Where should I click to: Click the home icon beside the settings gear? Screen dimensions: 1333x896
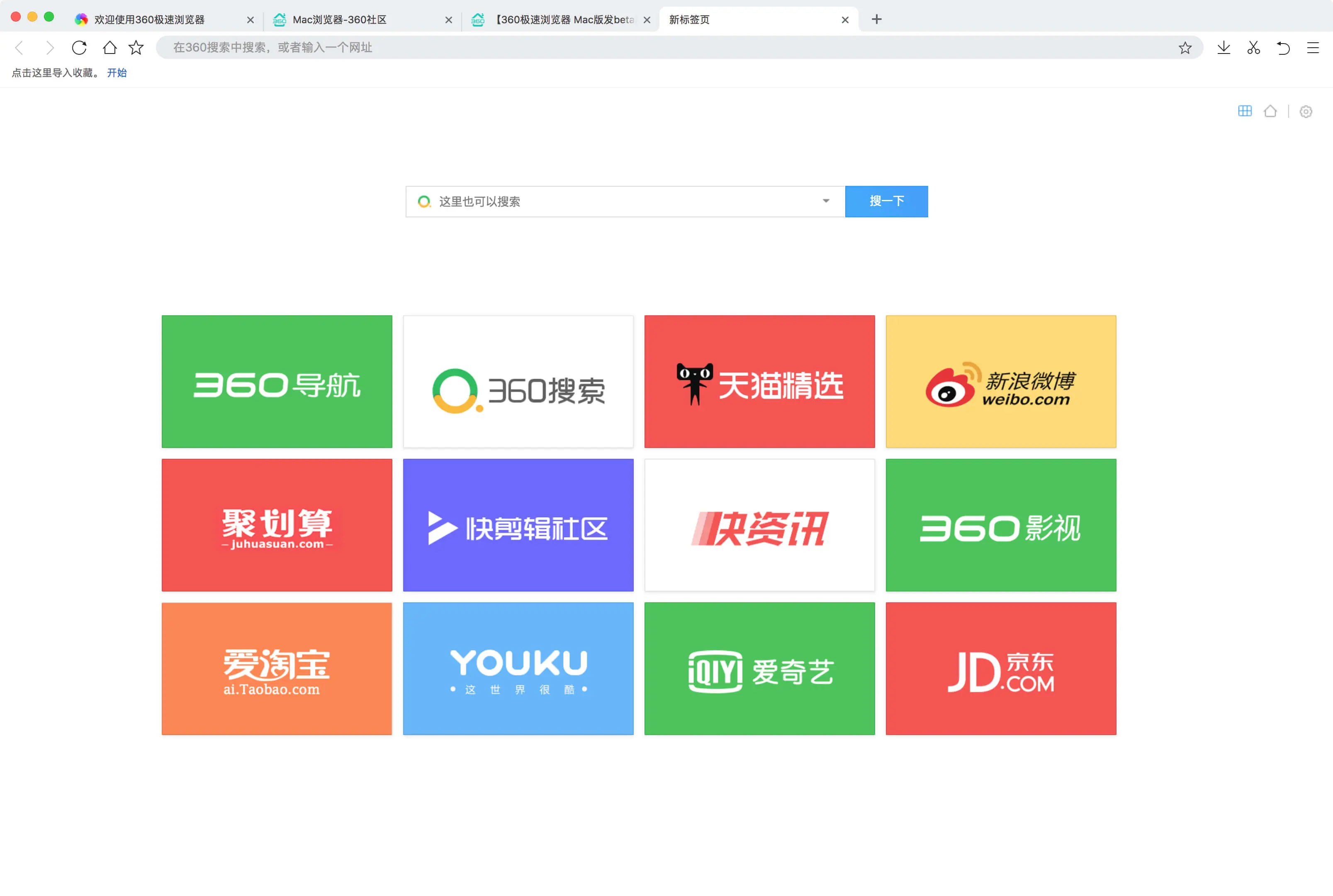pos(1271,111)
